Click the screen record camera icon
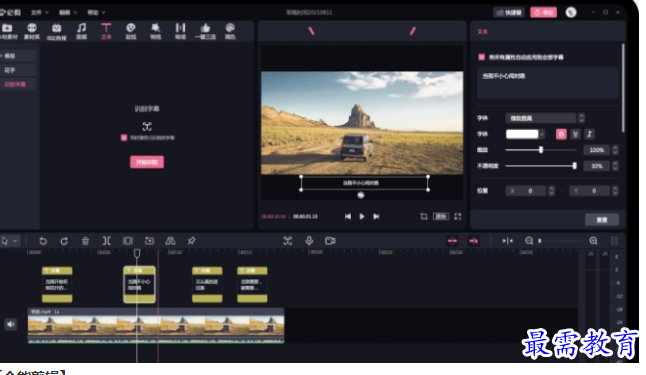This screenshot has width=646, height=375. click(330, 241)
